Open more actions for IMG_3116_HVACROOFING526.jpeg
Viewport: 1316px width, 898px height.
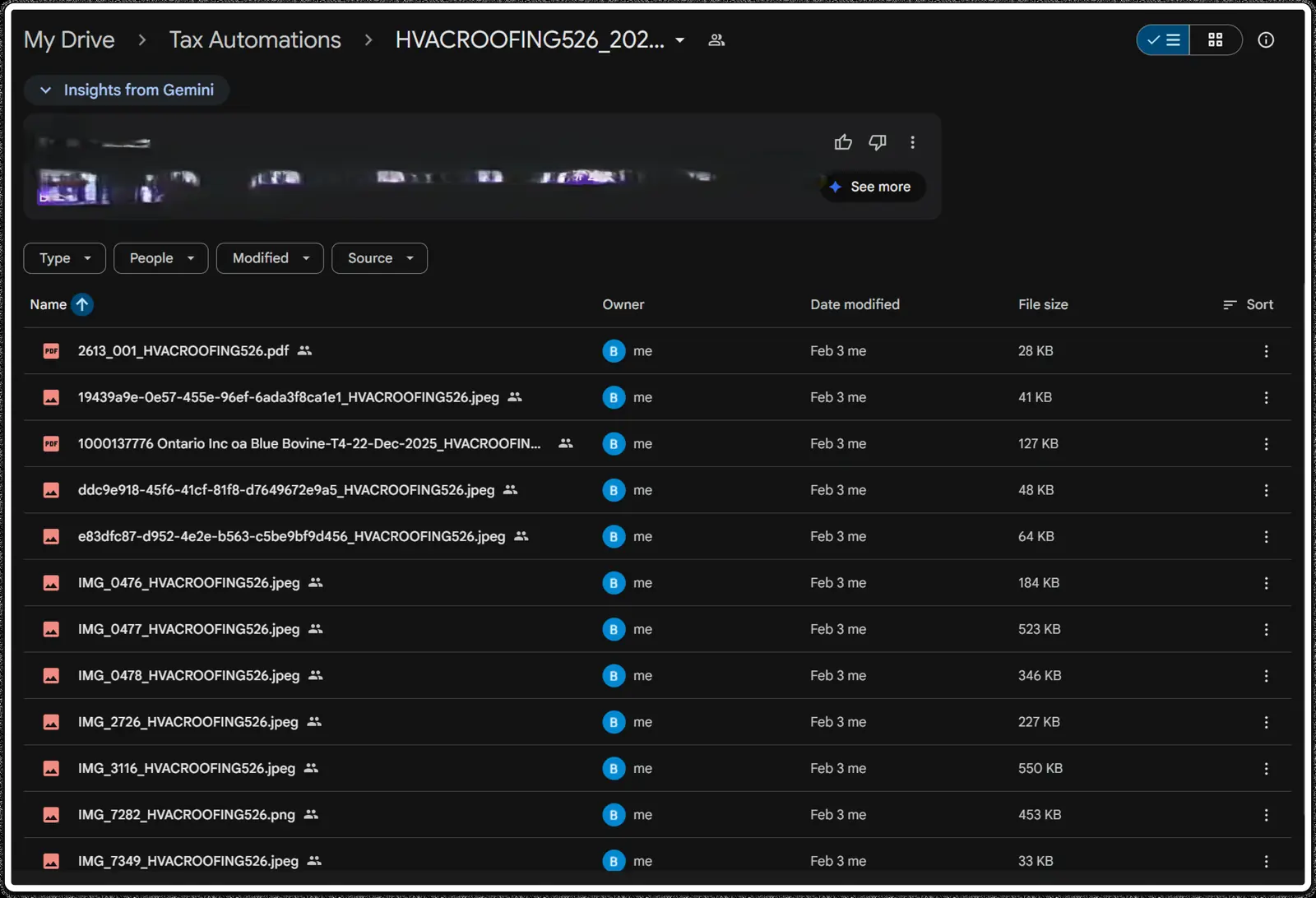(x=1266, y=768)
